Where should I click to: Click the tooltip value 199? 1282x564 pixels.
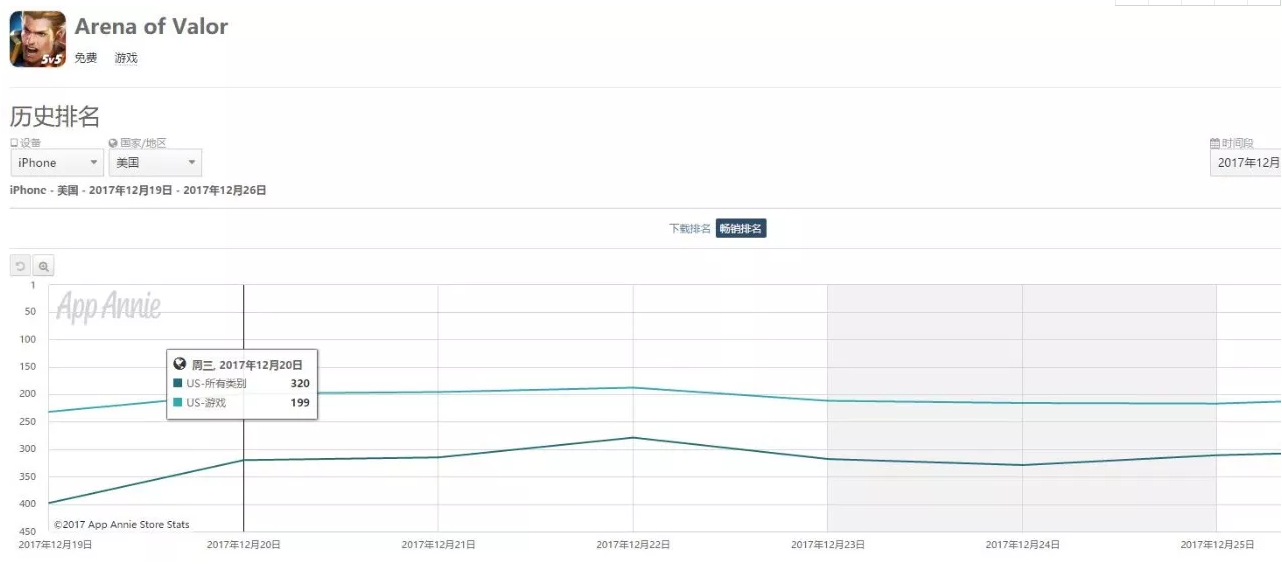pos(300,403)
